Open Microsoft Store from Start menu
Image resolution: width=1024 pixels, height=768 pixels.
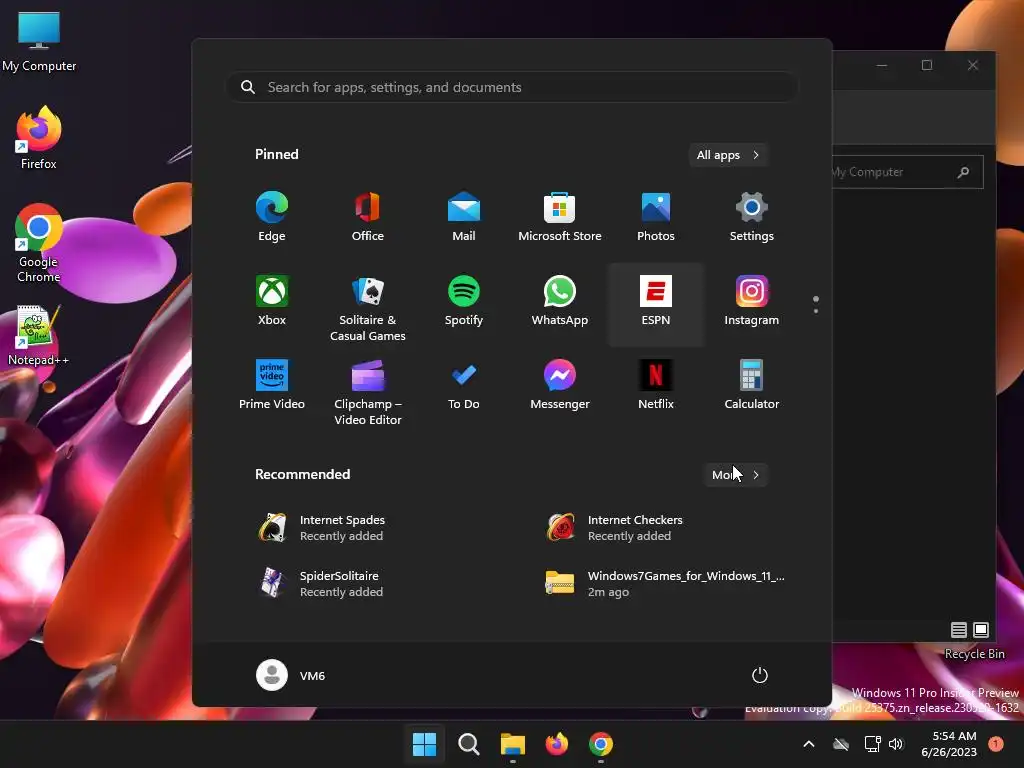(560, 217)
